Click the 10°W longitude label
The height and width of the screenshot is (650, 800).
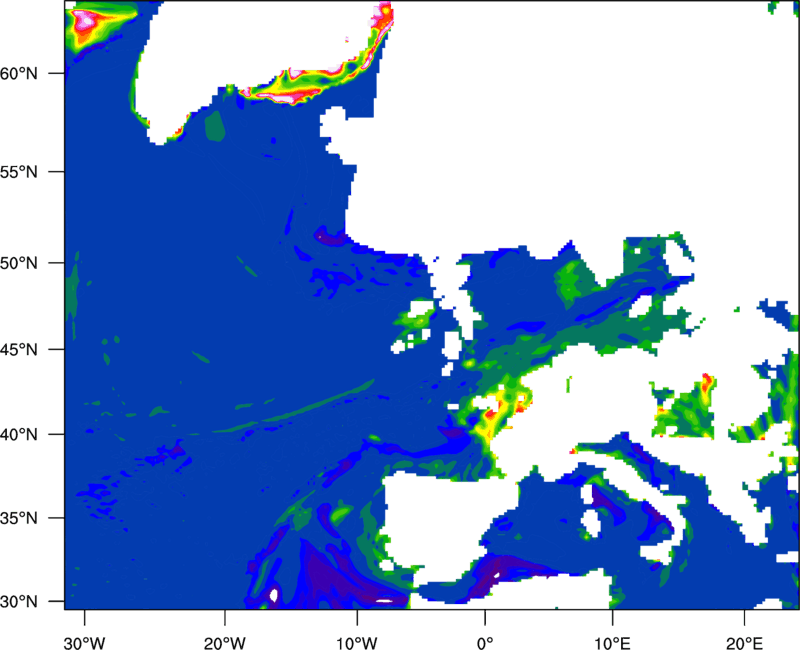(357, 643)
